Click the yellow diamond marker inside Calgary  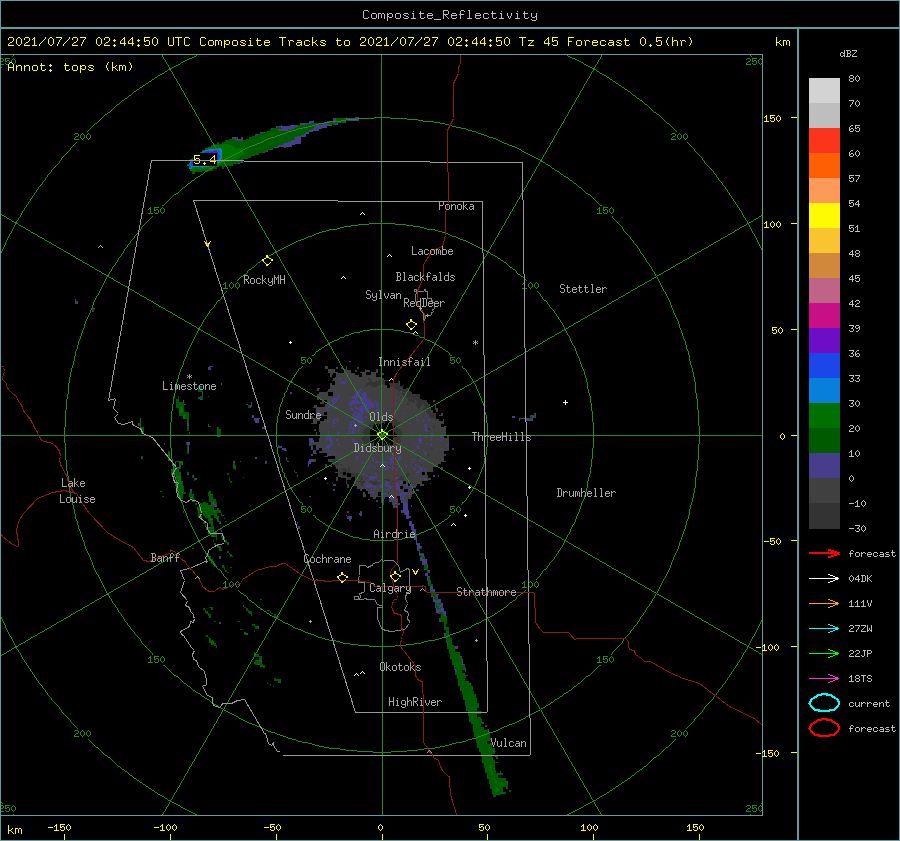(x=395, y=576)
